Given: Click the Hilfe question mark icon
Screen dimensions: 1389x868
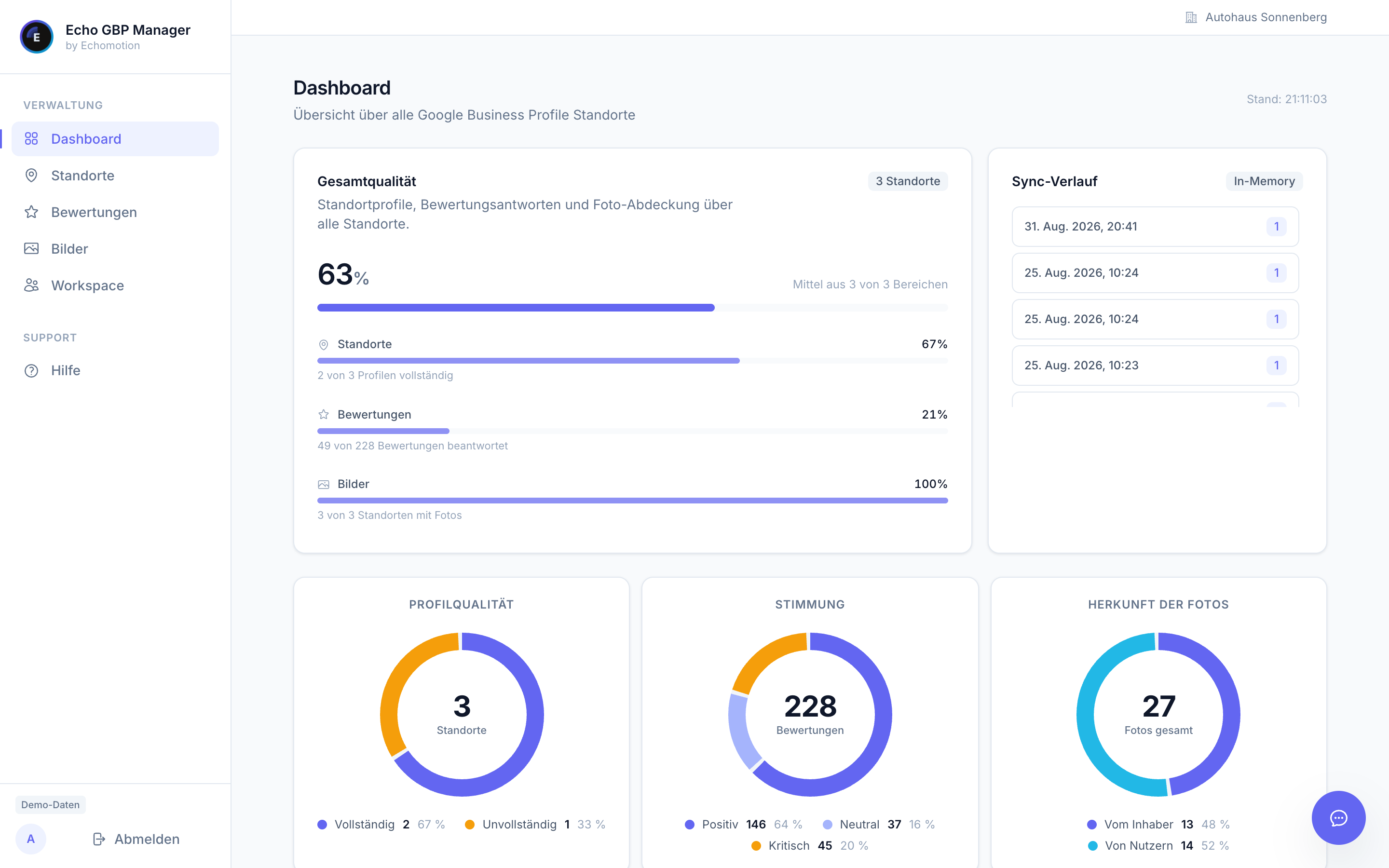Looking at the screenshot, I should click(31, 371).
